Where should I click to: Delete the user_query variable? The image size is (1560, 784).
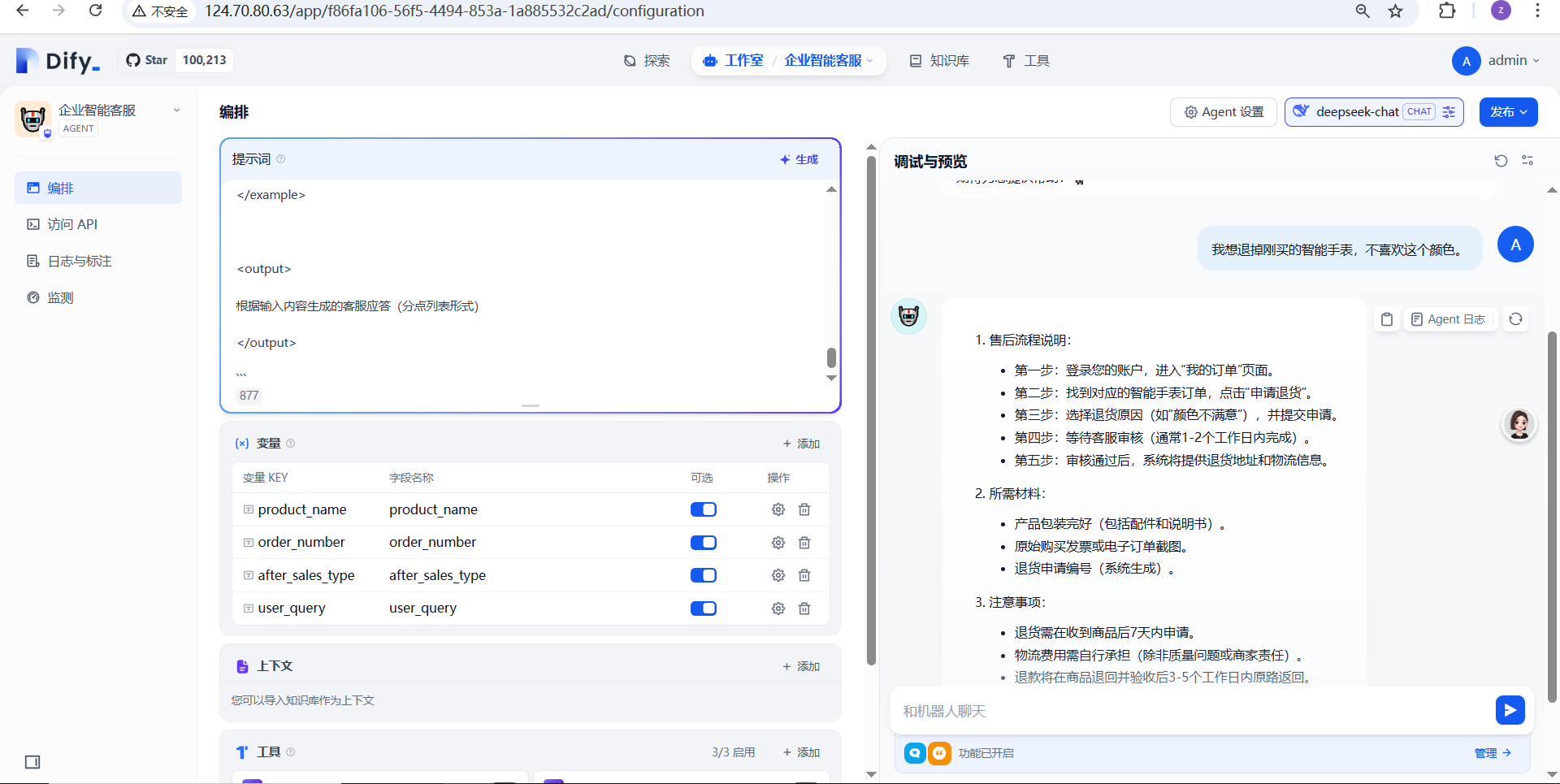(804, 609)
